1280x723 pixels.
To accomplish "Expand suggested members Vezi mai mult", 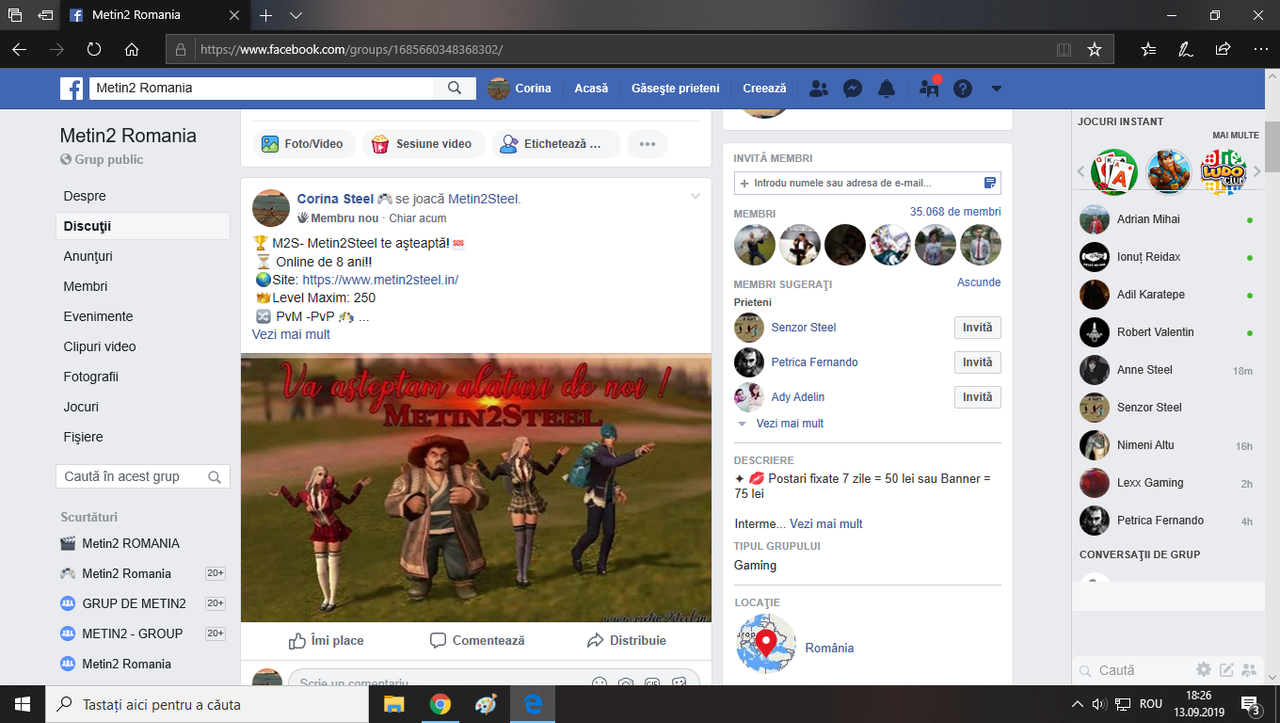I will (790, 424).
